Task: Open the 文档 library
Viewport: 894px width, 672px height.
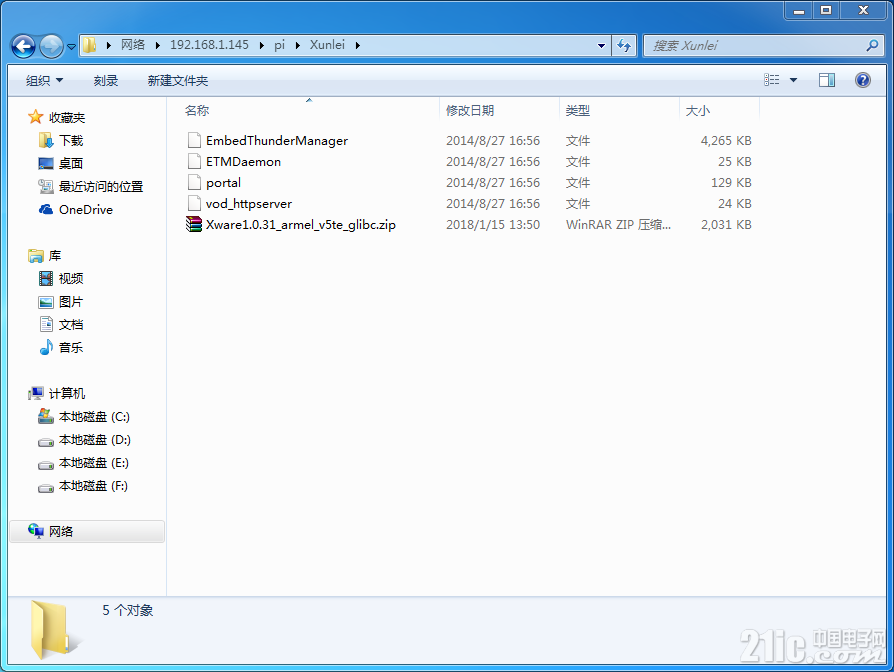Action: 71,325
